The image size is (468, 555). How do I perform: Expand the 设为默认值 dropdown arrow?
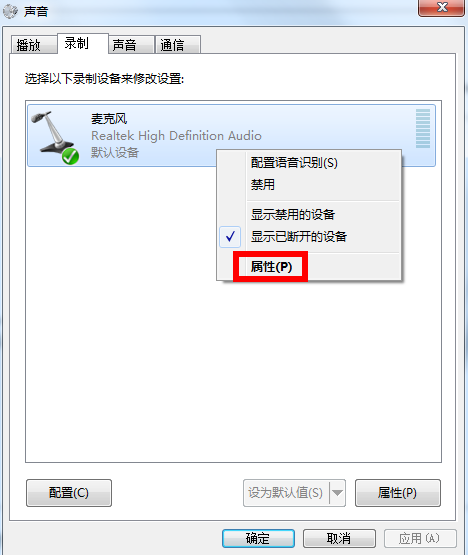coord(337,493)
